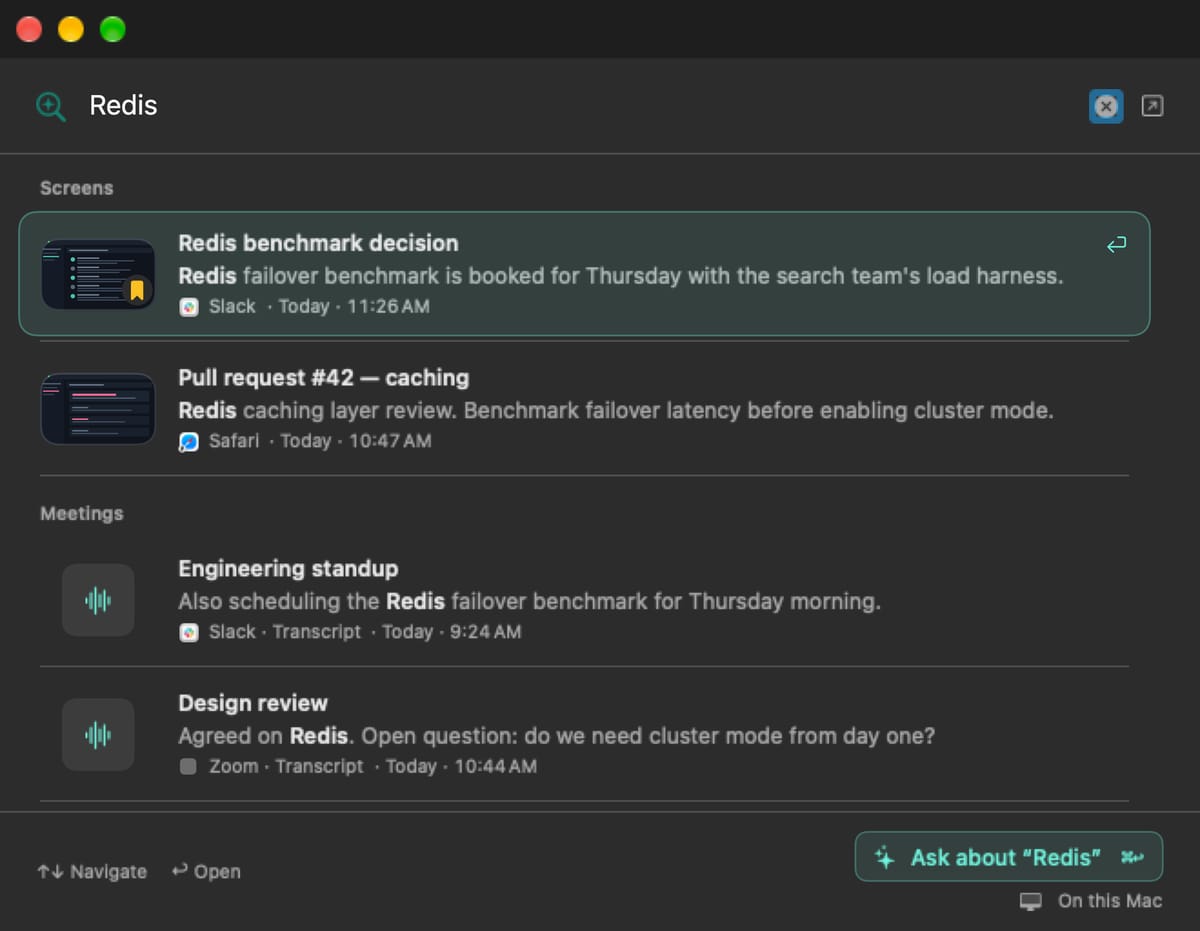Viewport: 1200px width, 931px height.
Task: Open Pull request #42 caching thumbnail
Action: click(98, 408)
